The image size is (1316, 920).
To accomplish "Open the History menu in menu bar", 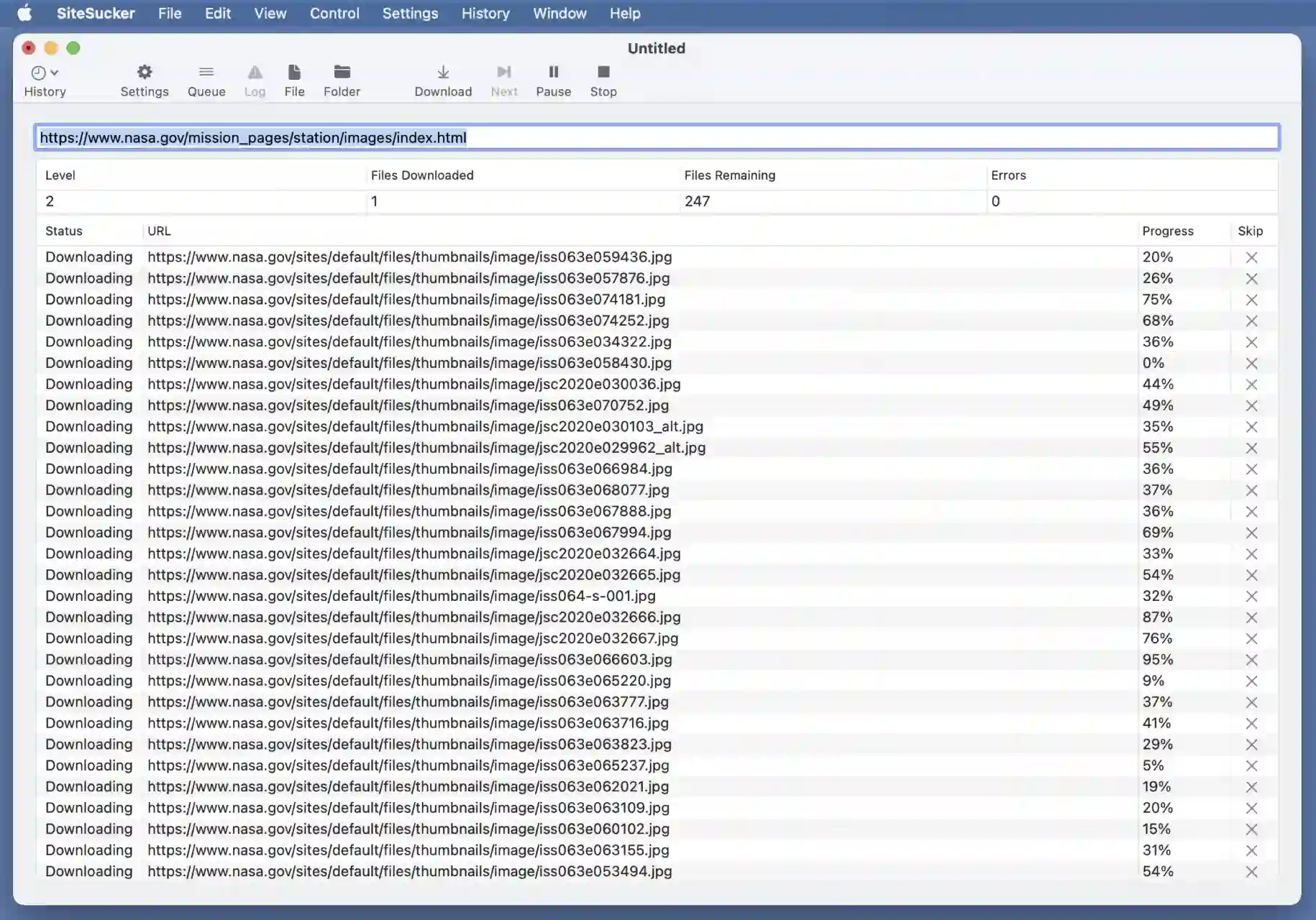I will click(485, 13).
